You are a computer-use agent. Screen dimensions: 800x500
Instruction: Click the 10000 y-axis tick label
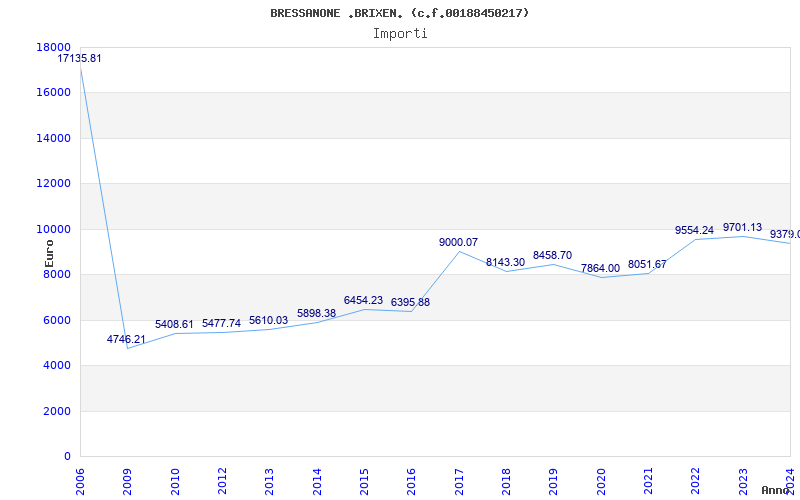(x=54, y=230)
